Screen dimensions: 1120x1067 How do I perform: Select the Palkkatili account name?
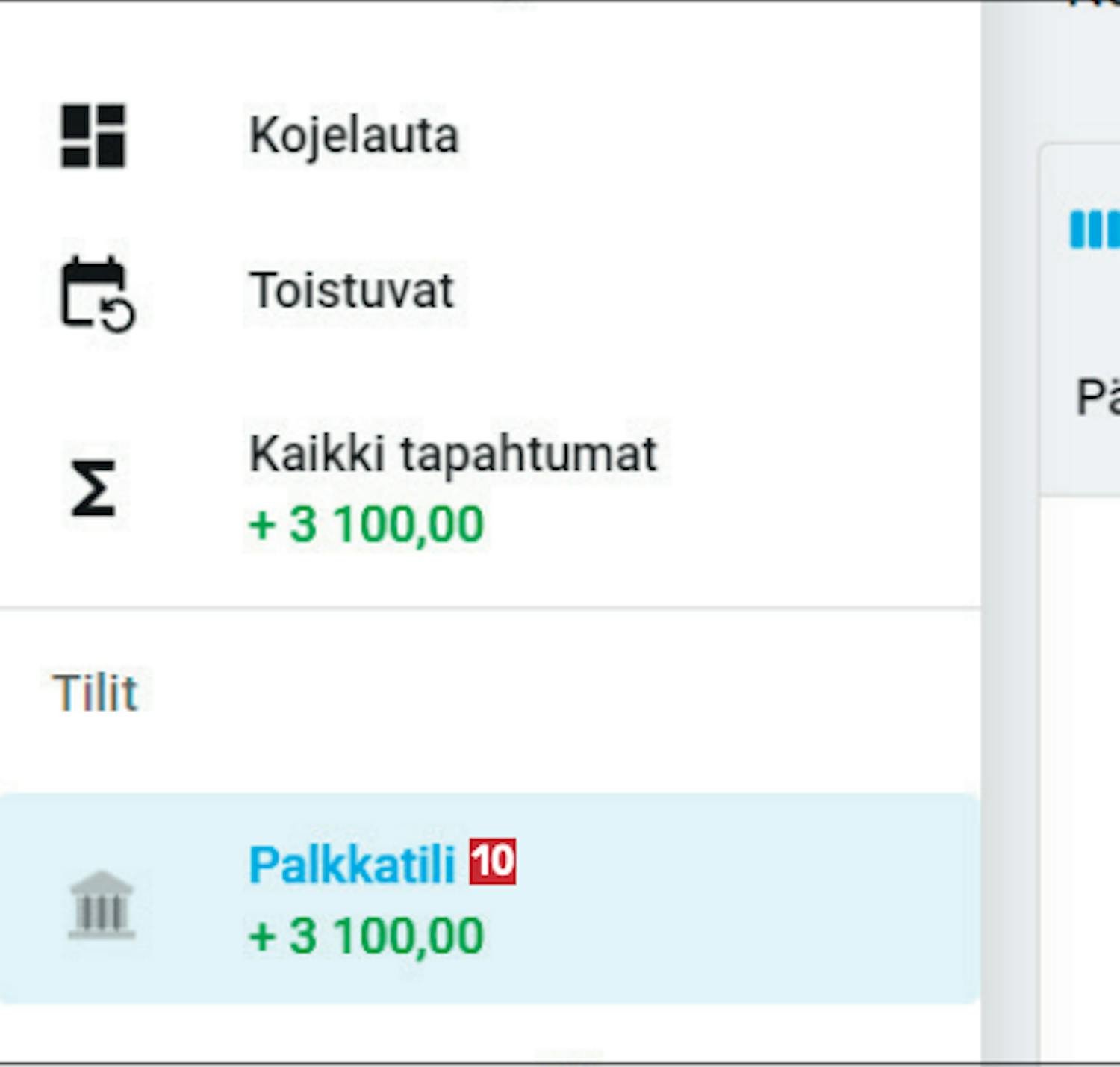pos(351,865)
